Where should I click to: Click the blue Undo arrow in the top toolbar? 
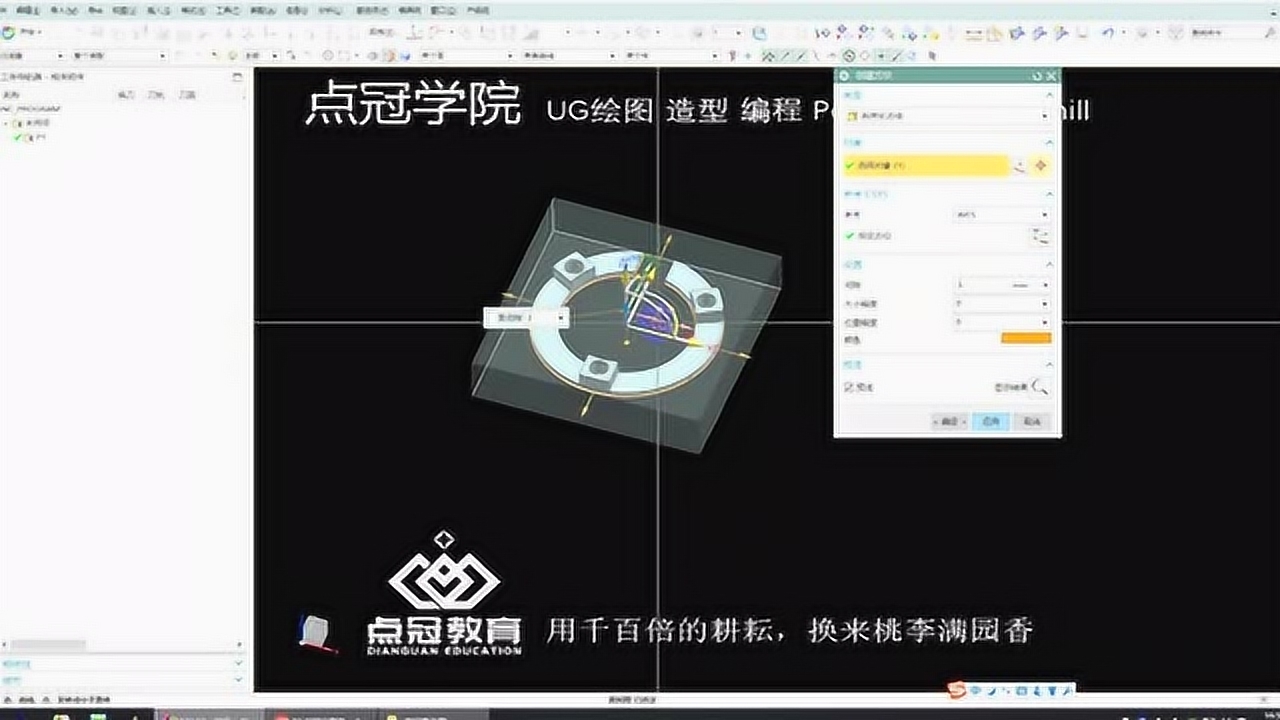1108,34
